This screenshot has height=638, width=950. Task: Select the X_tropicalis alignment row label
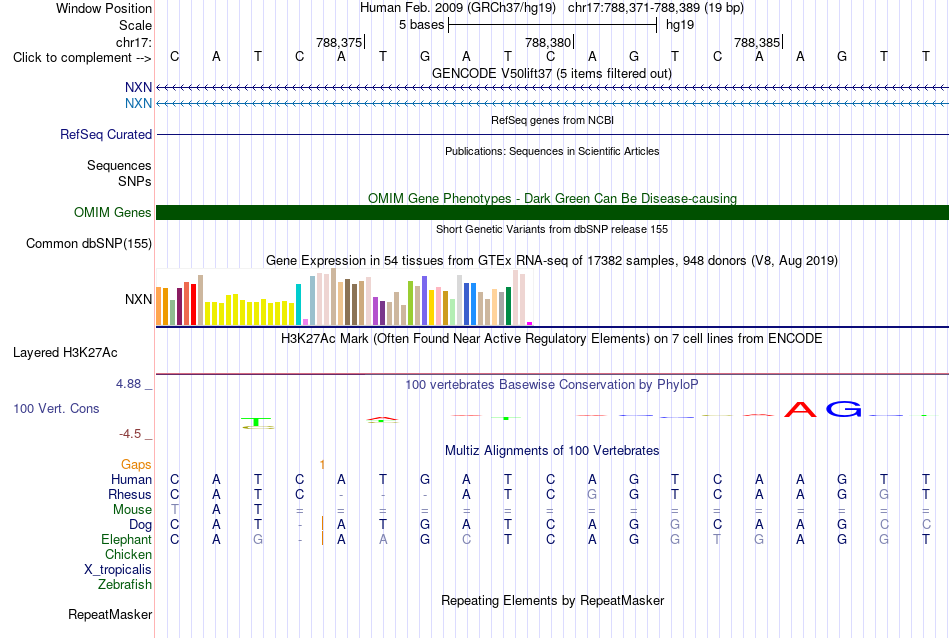pos(118,570)
